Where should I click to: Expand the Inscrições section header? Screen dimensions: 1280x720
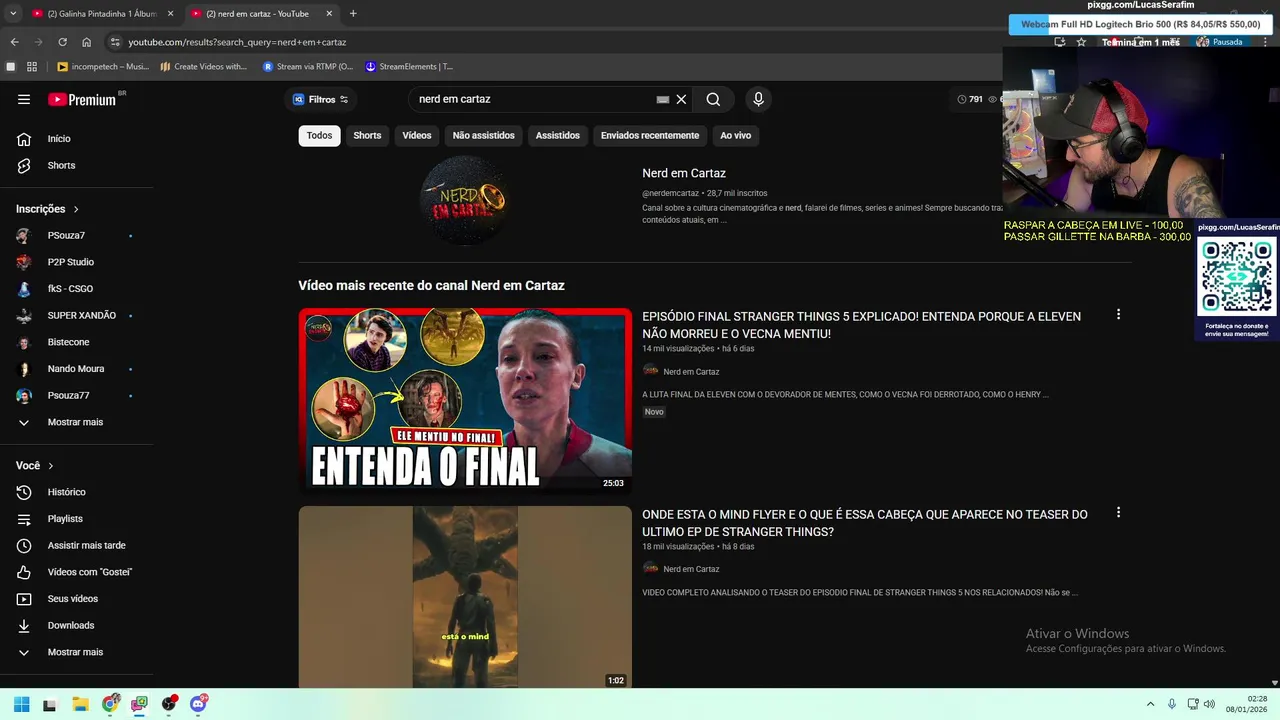coord(47,209)
